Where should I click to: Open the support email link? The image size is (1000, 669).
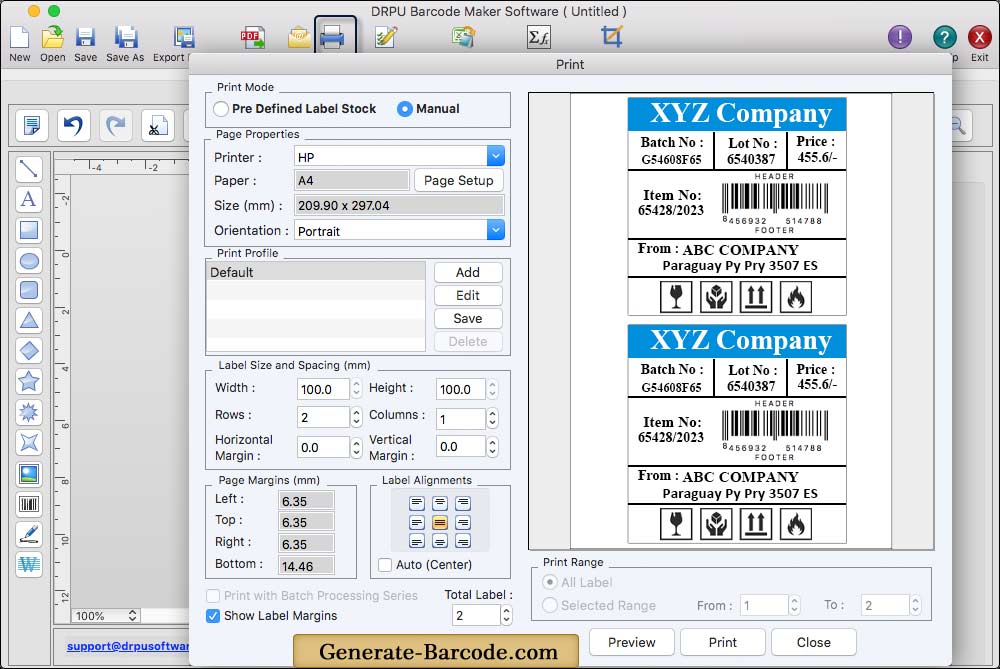(128, 646)
